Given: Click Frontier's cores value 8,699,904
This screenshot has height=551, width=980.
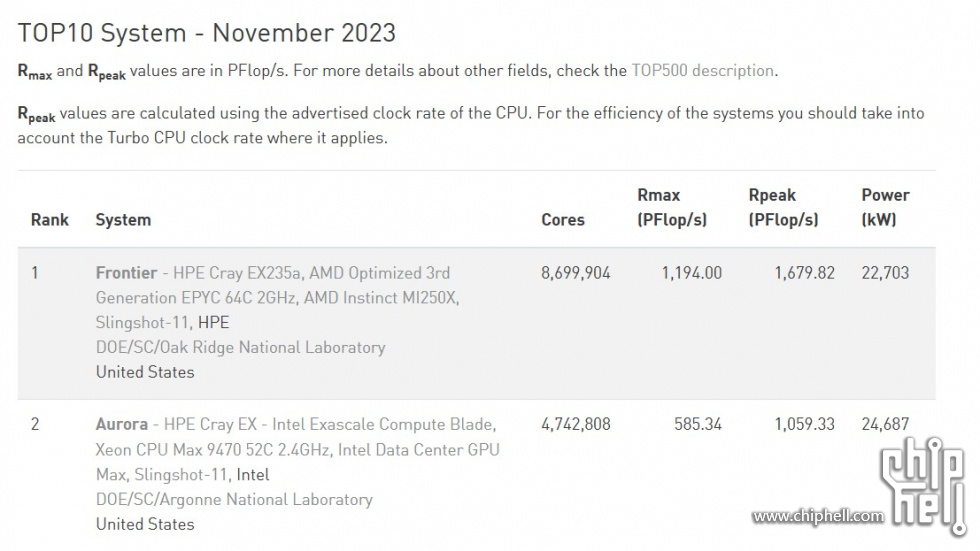Looking at the screenshot, I should point(576,273).
